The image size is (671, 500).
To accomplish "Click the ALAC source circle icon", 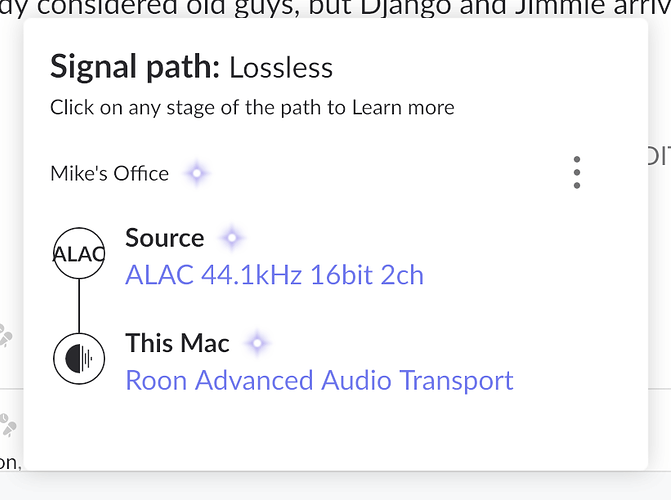I will 79,253.
